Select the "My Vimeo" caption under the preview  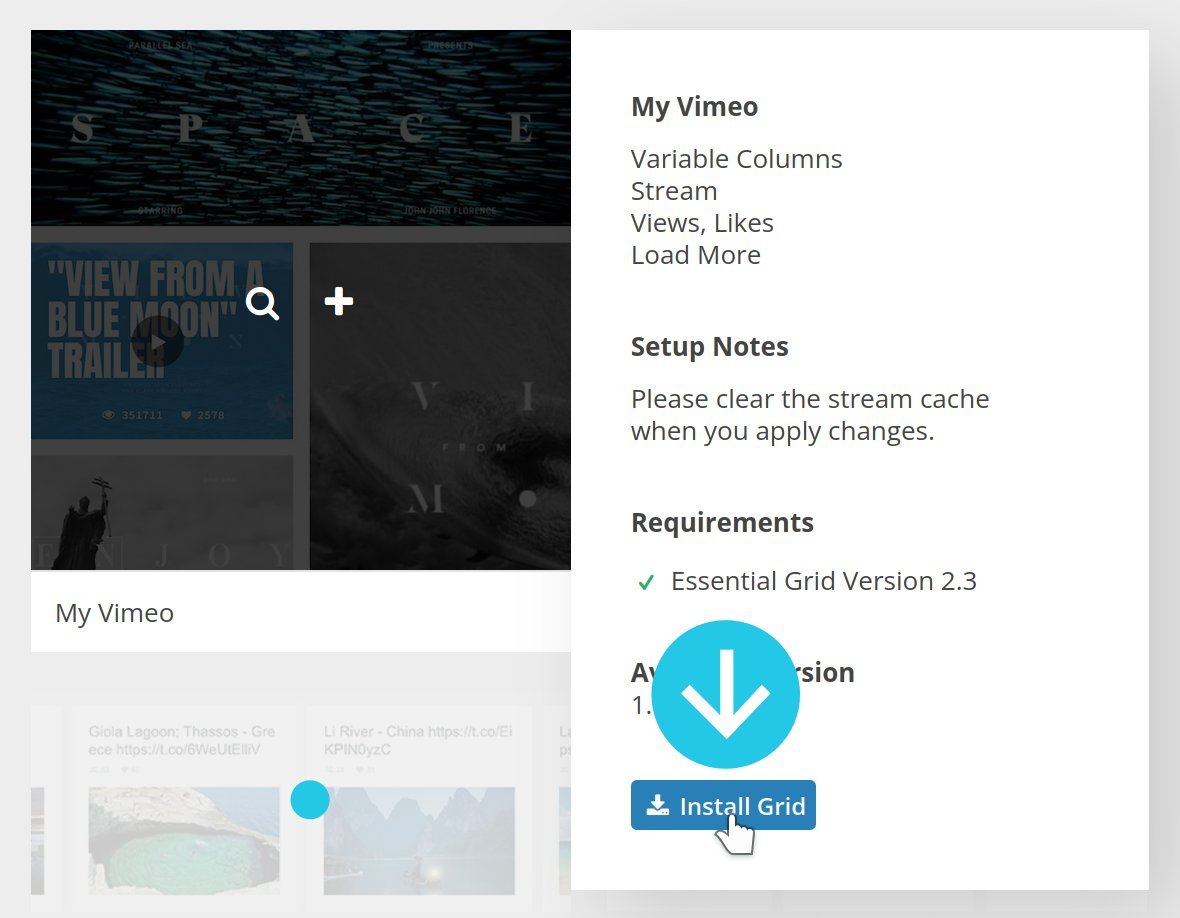(114, 613)
